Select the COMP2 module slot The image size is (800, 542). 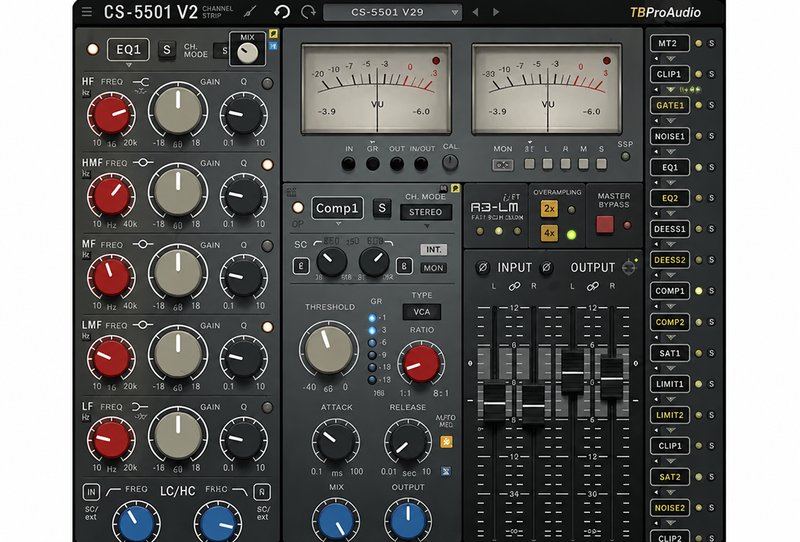coord(669,322)
